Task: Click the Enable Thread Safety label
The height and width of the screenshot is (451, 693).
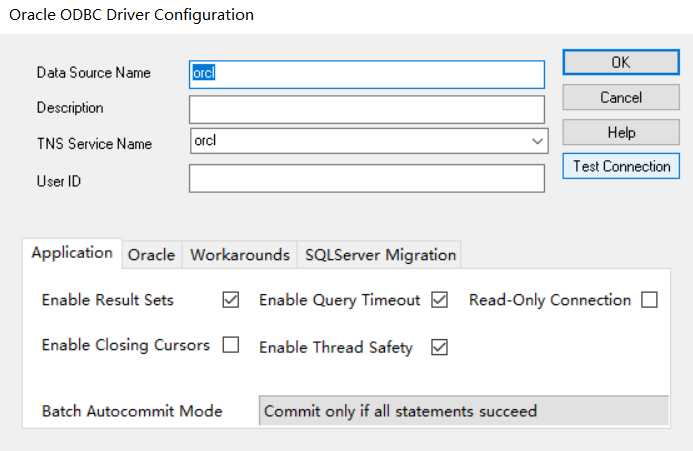Action: [335, 348]
